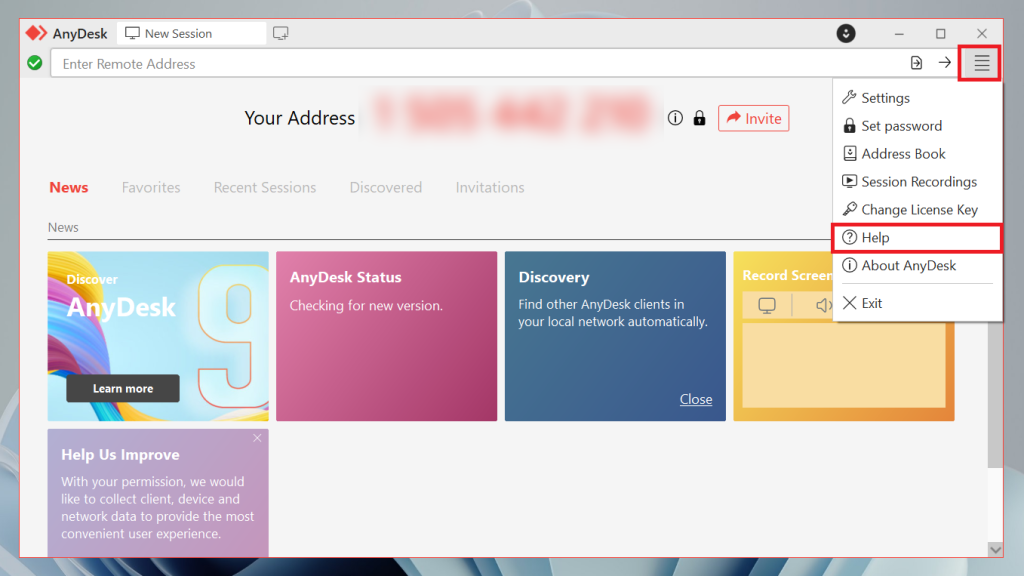Screen dimensions: 1024x576
Task: Switch to the Recent Sessions tab
Action: pyautogui.click(x=264, y=187)
